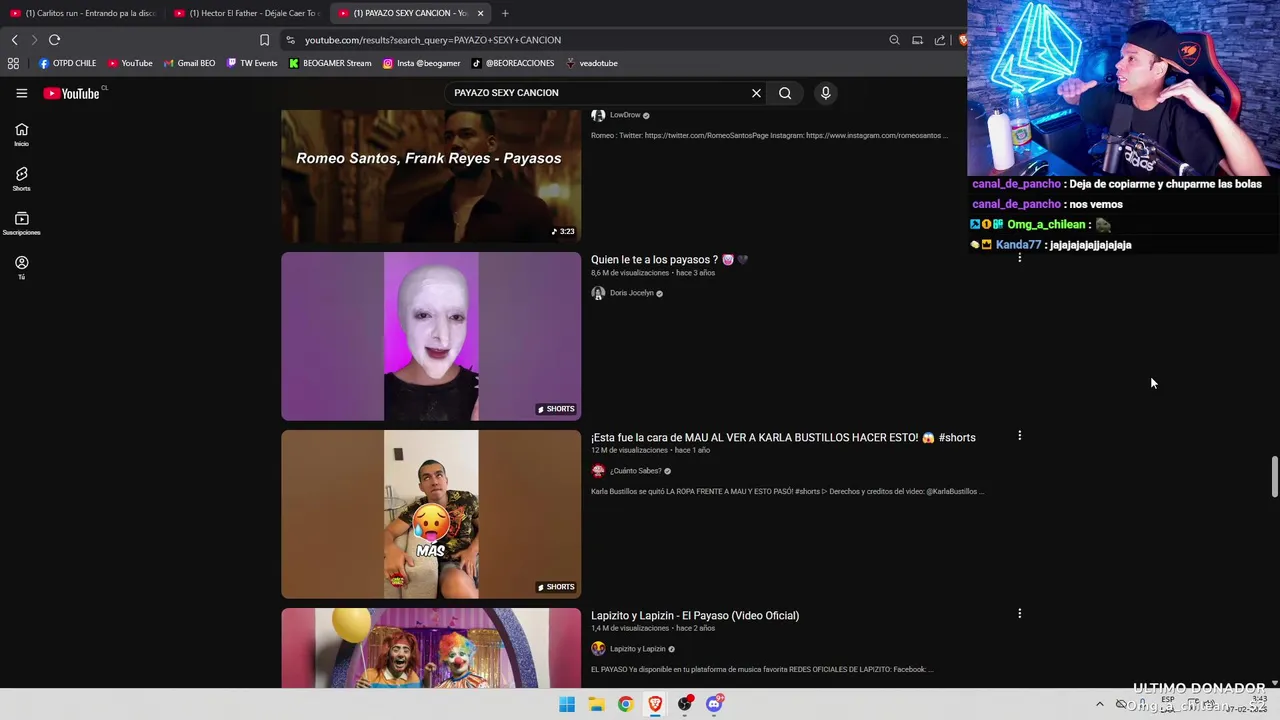Open the YouTube bookmark
1280x720 pixels.
click(x=130, y=63)
